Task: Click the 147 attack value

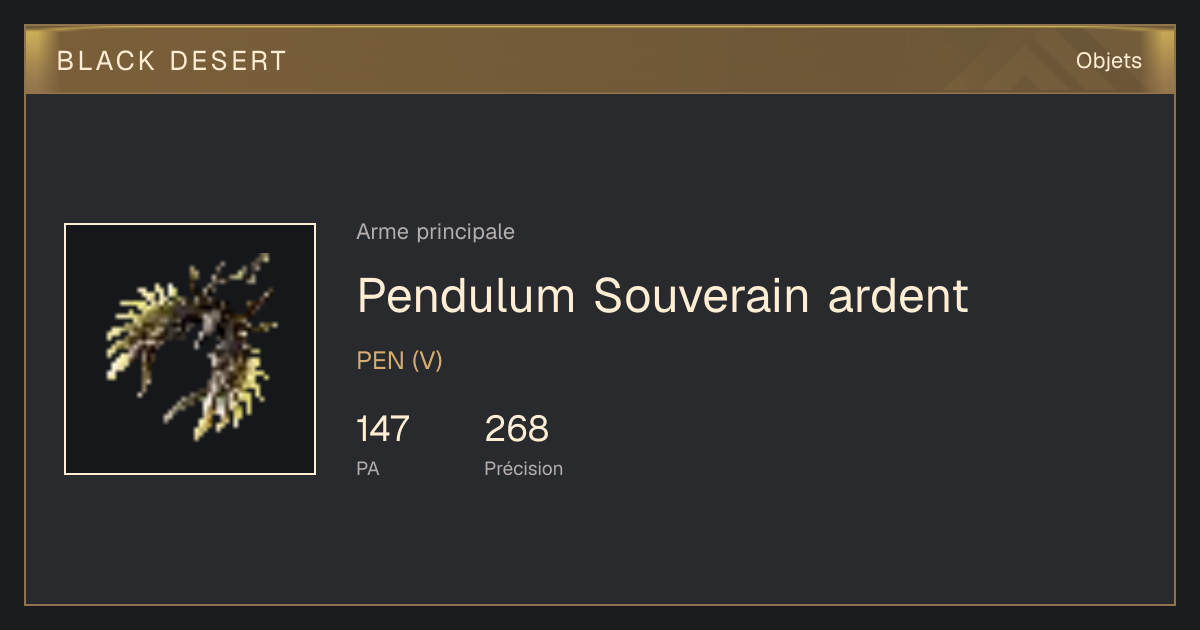Action: point(383,430)
